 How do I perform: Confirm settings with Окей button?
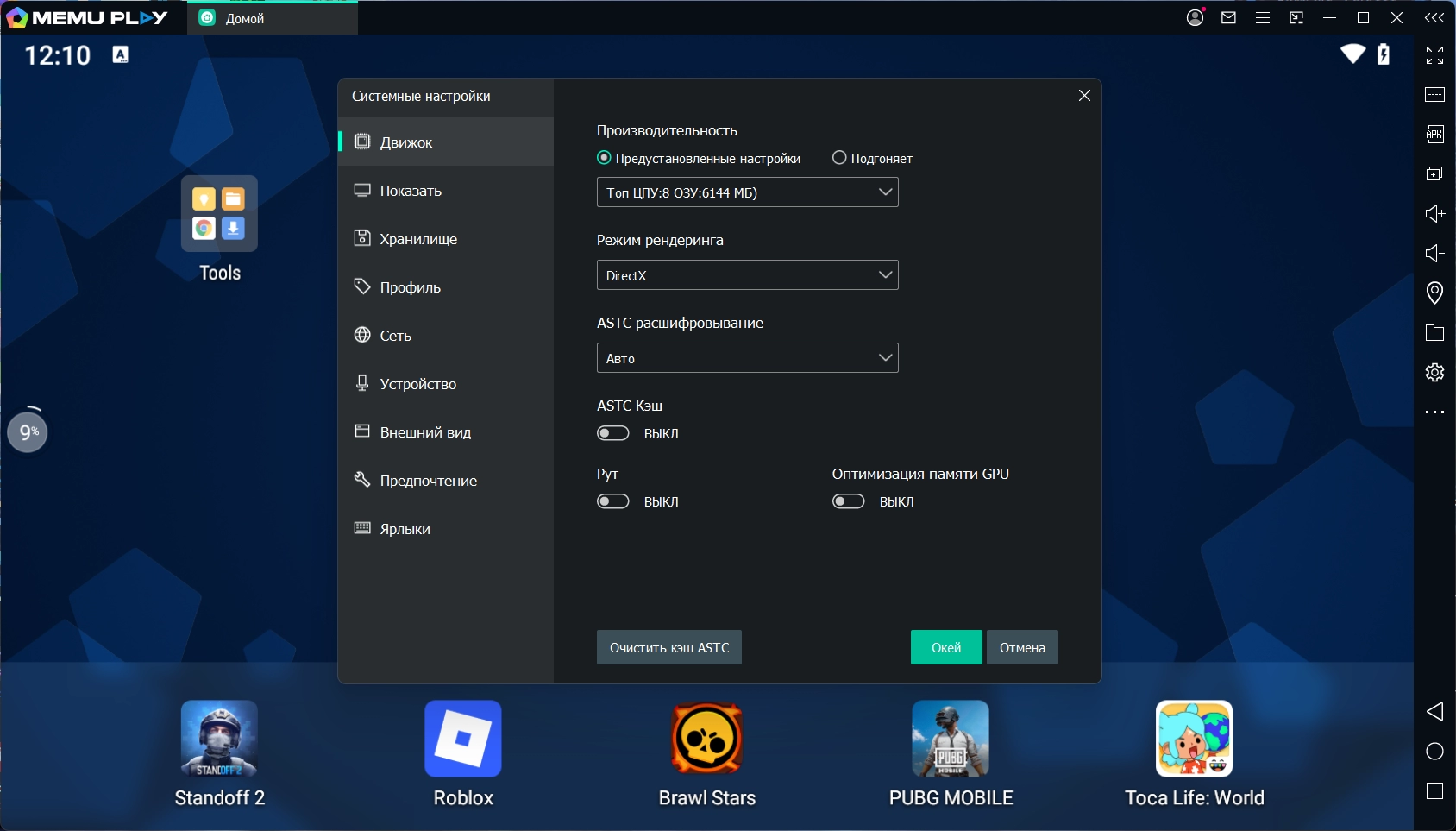coord(946,647)
